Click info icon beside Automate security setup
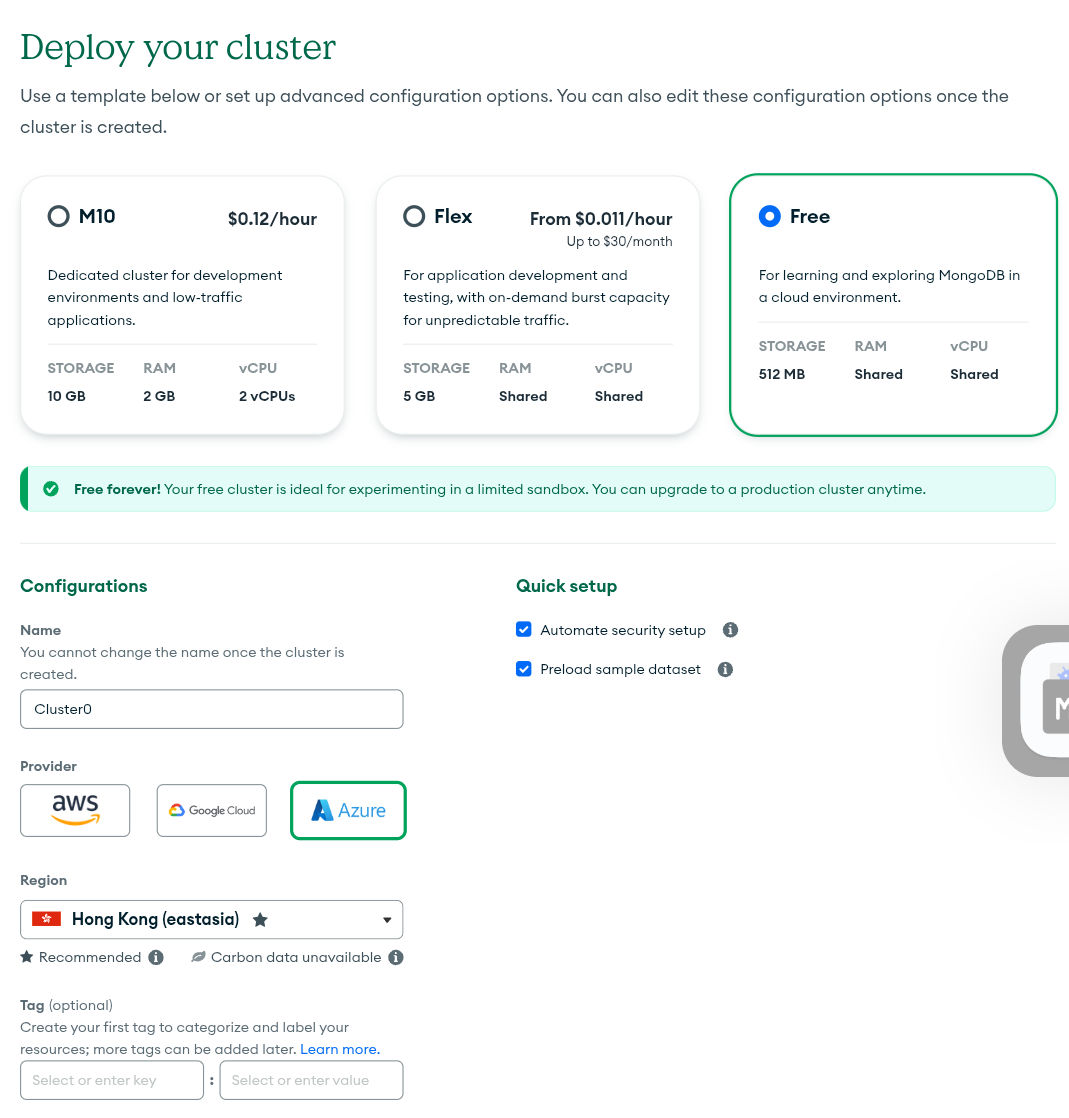Screen dimensions: 1069x1118 click(x=730, y=630)
